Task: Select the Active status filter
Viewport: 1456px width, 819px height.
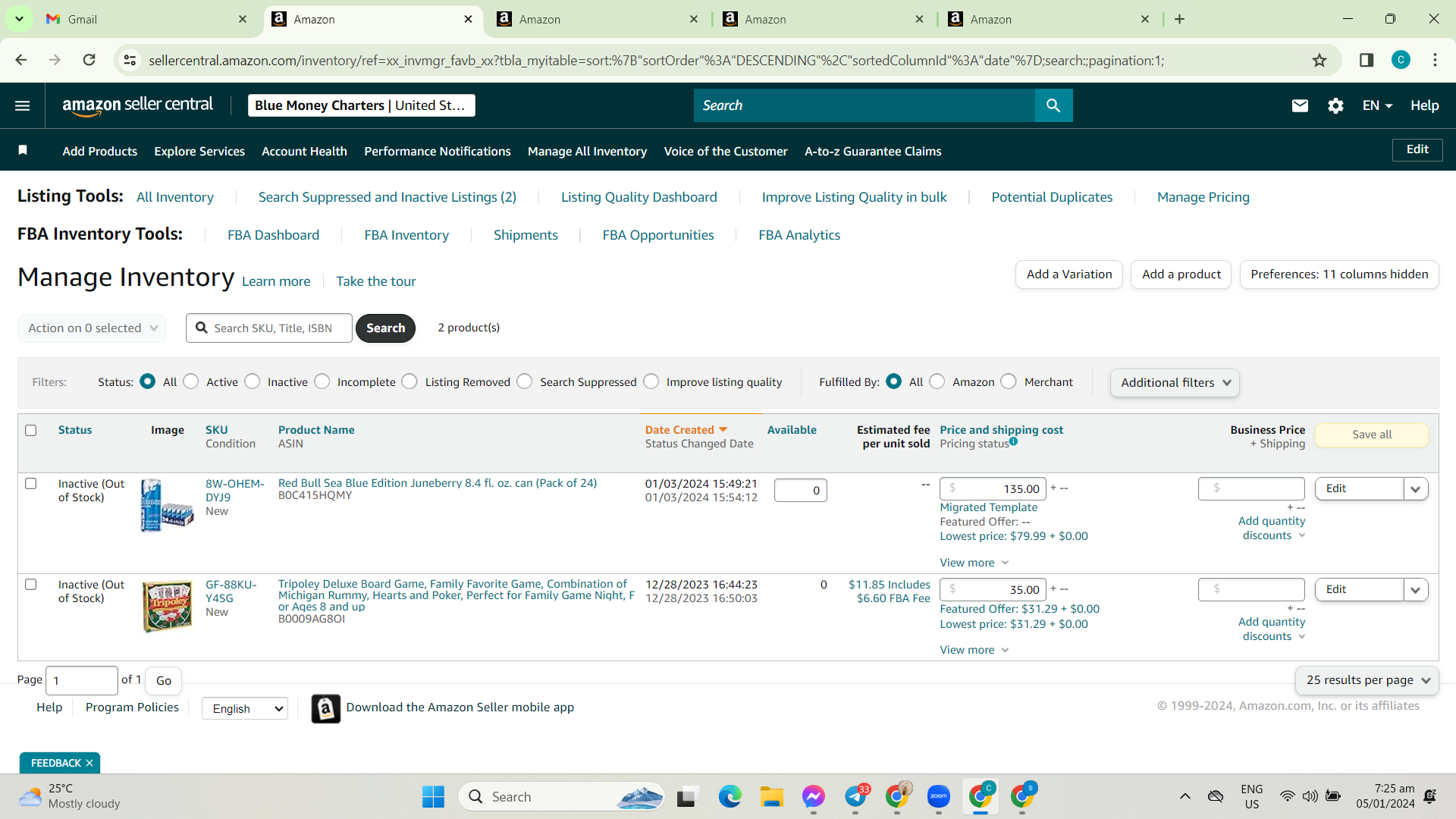Action: [191, 381]
